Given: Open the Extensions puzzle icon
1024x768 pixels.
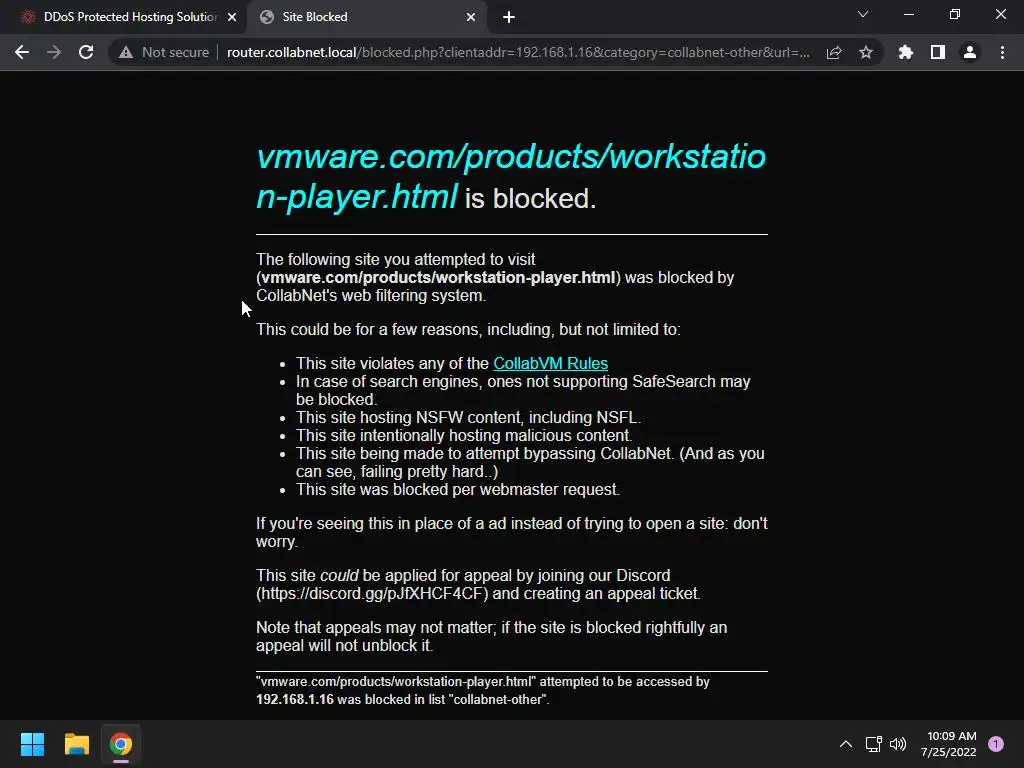Looking at the screenshot, I should tap(905, 52).
